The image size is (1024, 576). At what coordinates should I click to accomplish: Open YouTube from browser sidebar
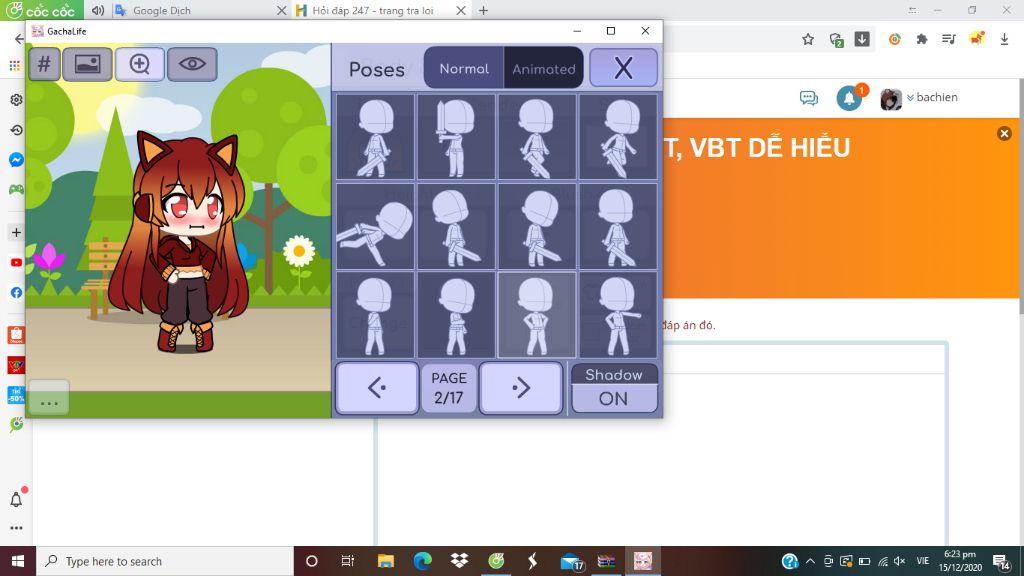pyautogui.click(x=16, y=263)
